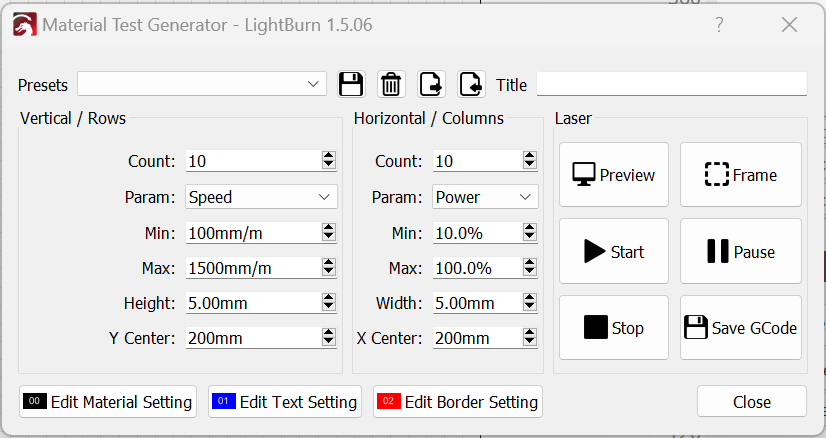
Task: Open the laser Preview
Action: [x=614, y=174]
